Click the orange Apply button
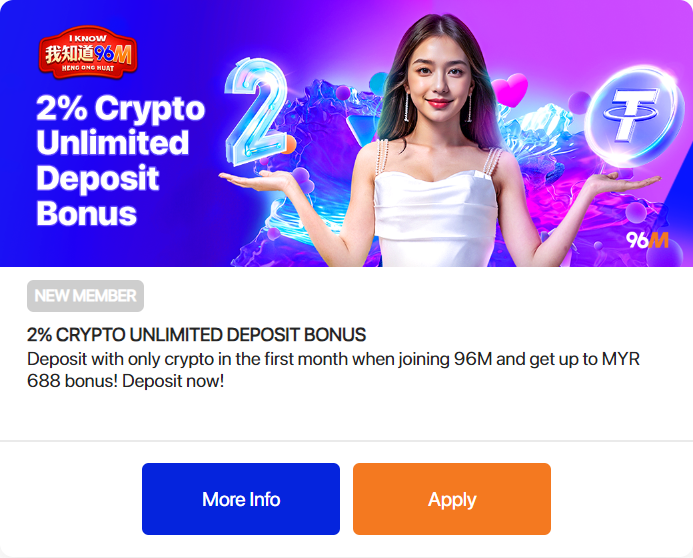Viewport: 693px width, 558px height. pos(452,499)
